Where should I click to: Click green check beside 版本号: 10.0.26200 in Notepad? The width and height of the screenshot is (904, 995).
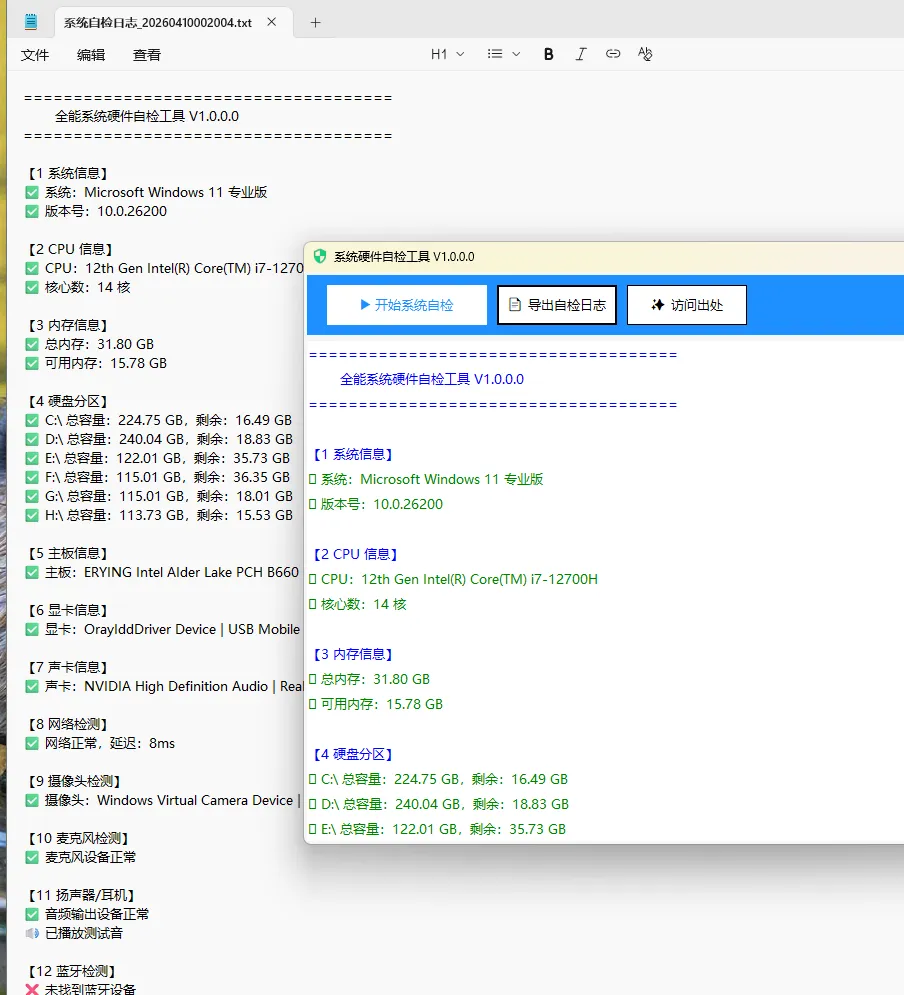click(32, 212)
